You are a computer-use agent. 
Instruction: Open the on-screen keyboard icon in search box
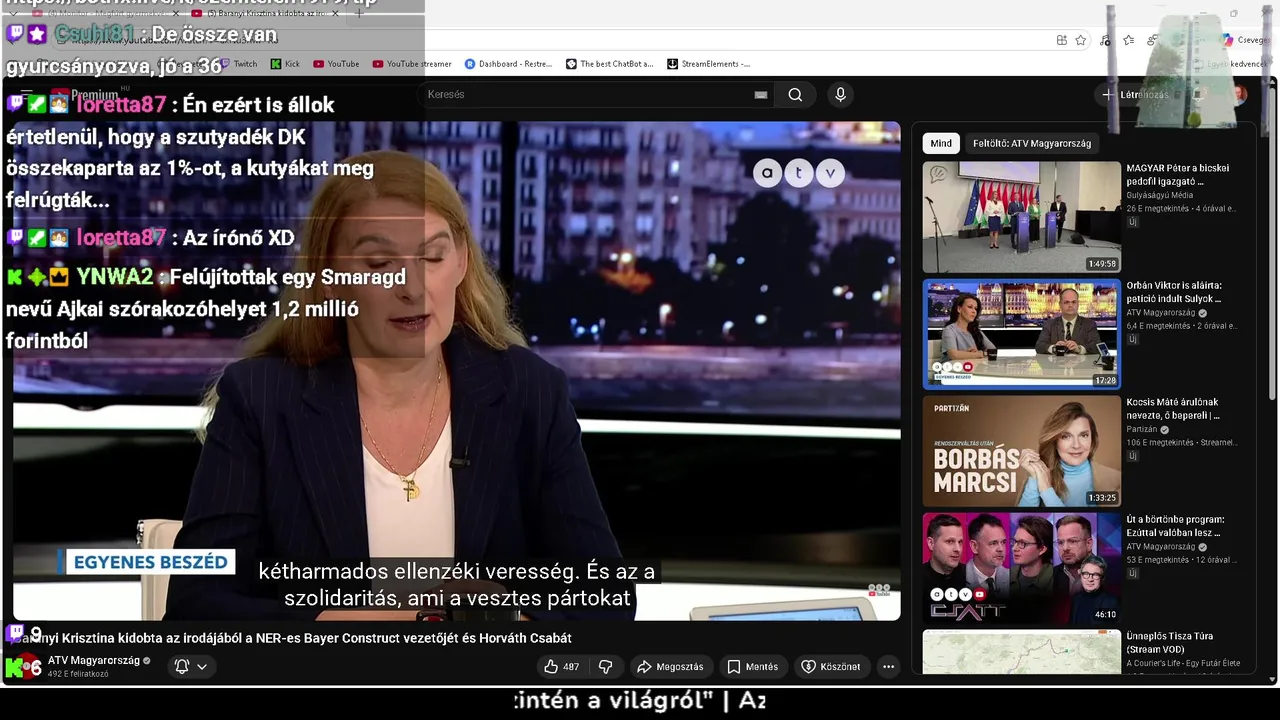point(761,94)
